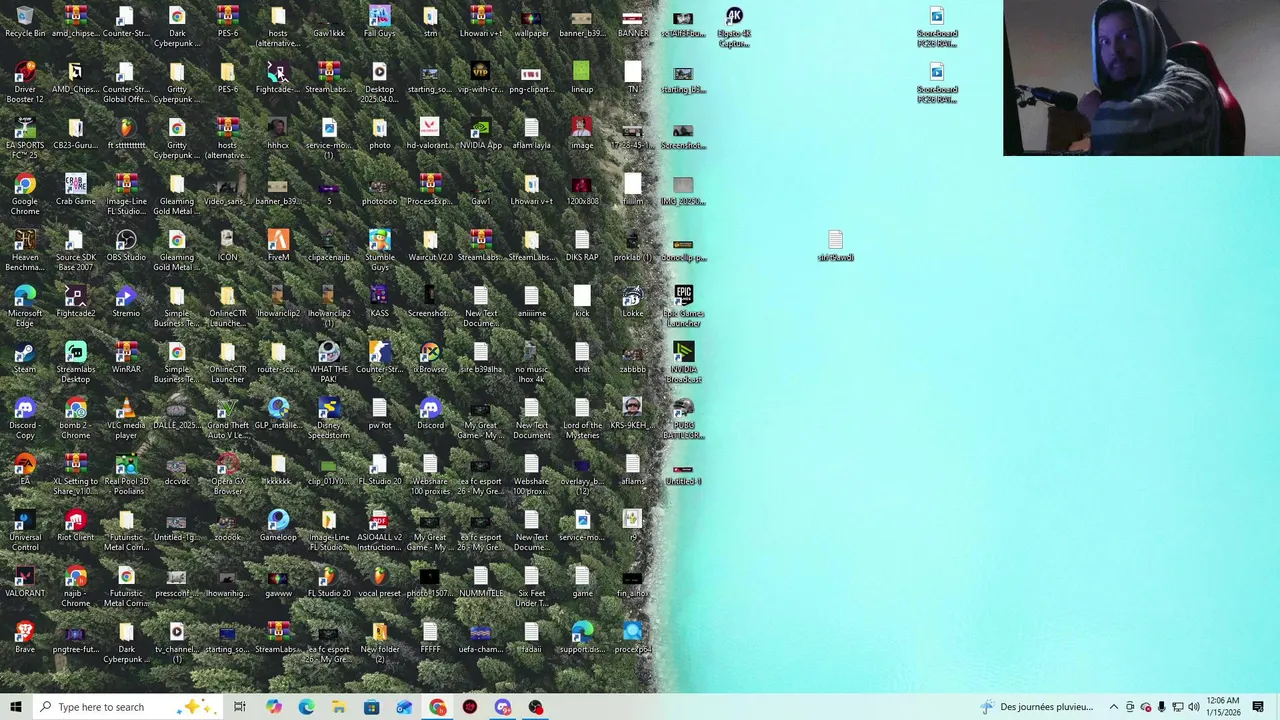
Task: Select the EA SPORTS FC 25 shortcut
Action: [25, 139]
